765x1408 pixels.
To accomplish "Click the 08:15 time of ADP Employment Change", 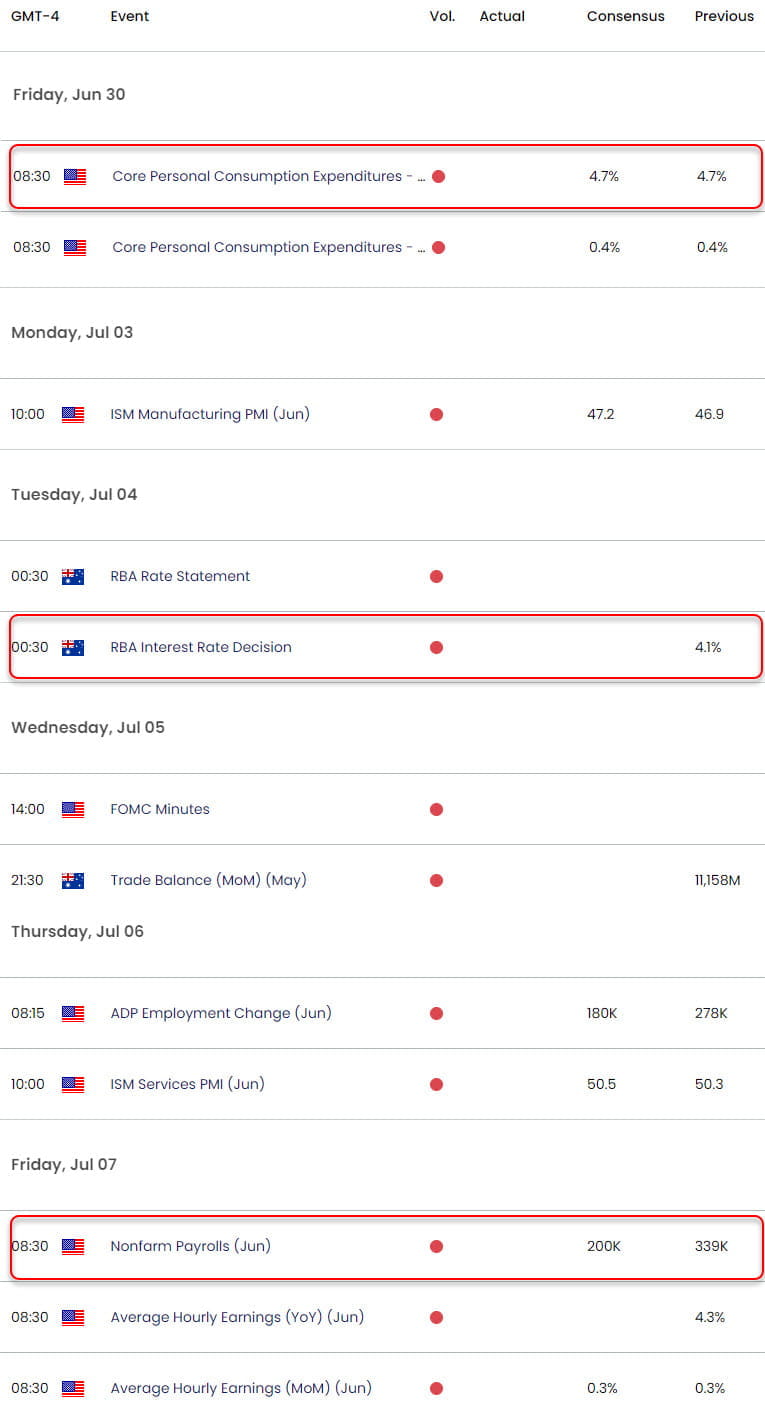I will 27,1013.
